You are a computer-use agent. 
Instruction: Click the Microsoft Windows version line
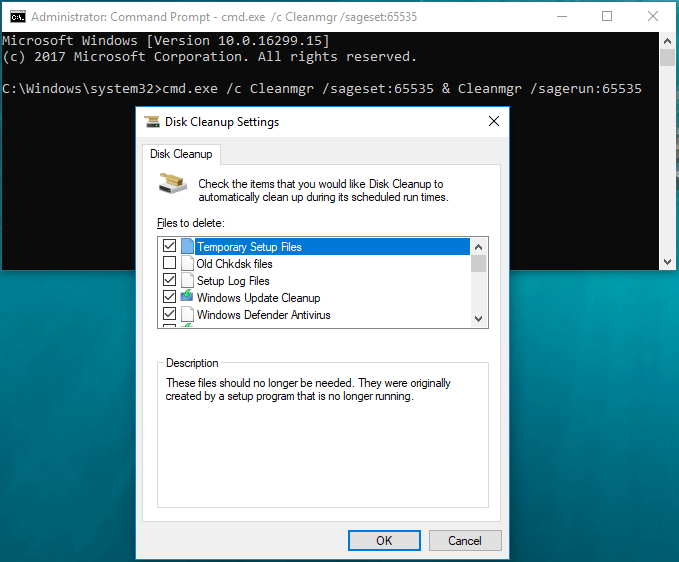[165, 41]
